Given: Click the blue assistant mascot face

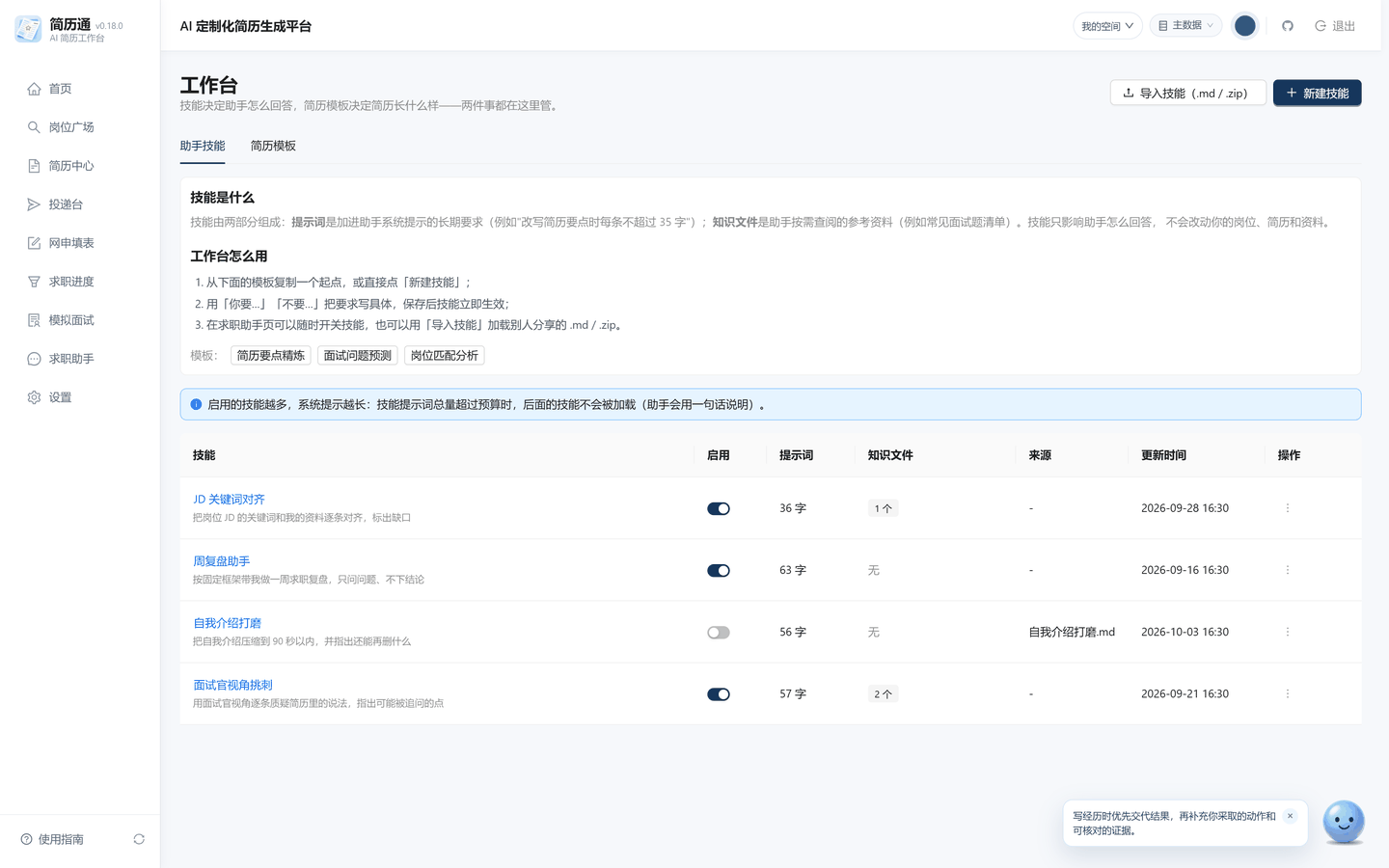Looking at the screenshot, I should pyautogui.click(x=1344, y=822).
